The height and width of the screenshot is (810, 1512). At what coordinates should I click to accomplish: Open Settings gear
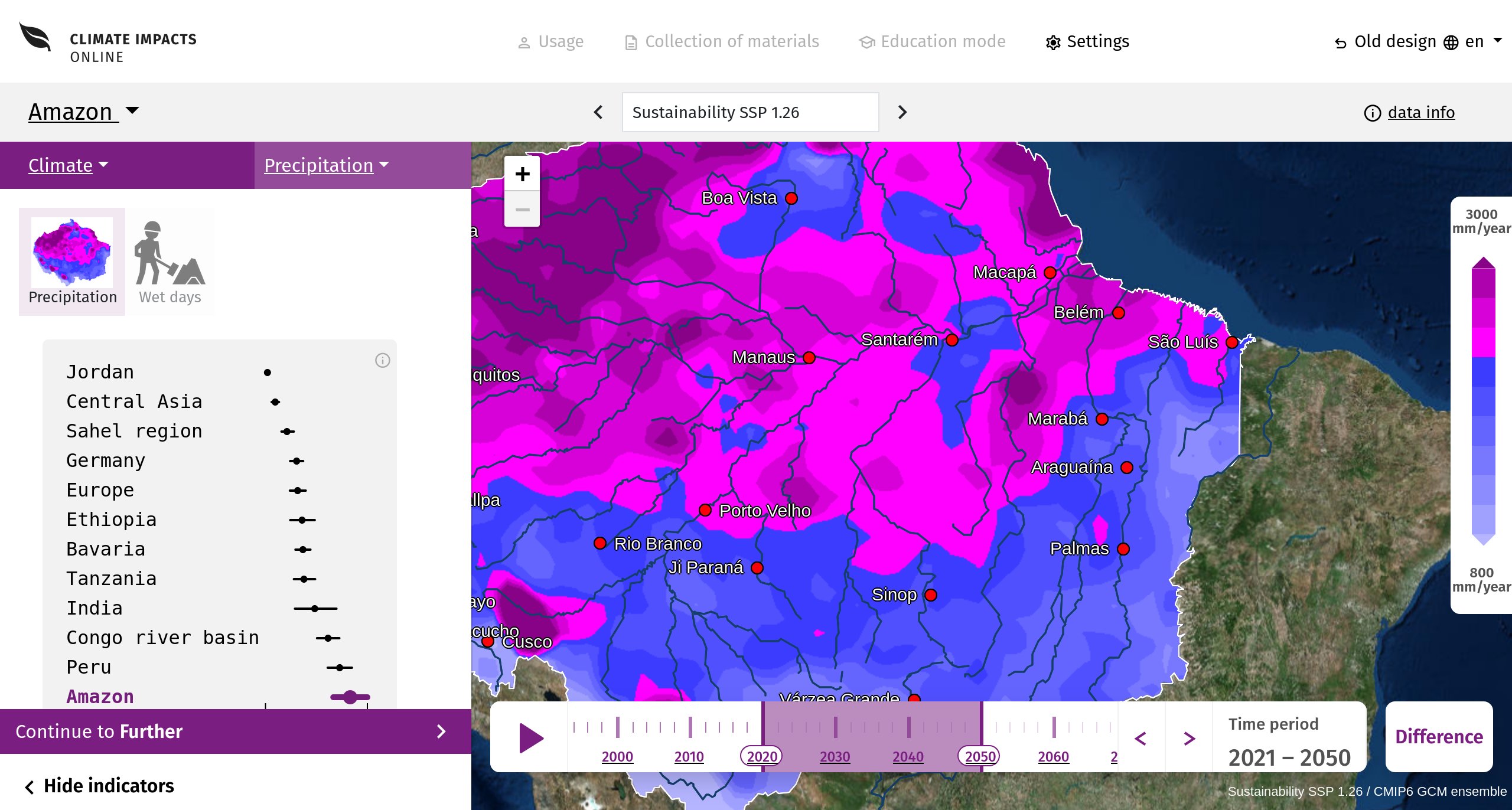click(x=1087, y=41)
